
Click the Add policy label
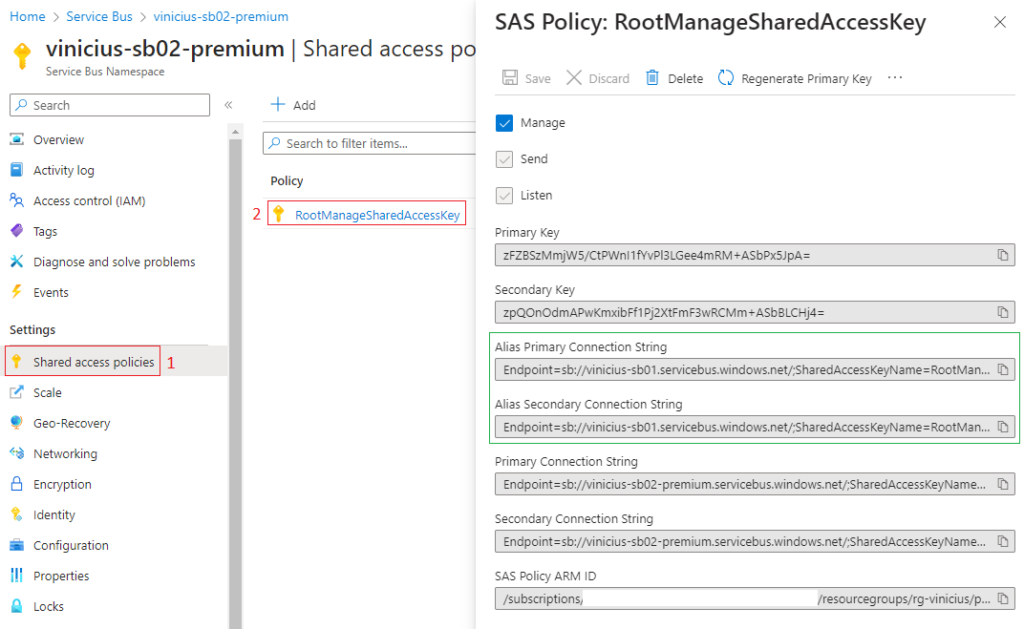[304, 105]
